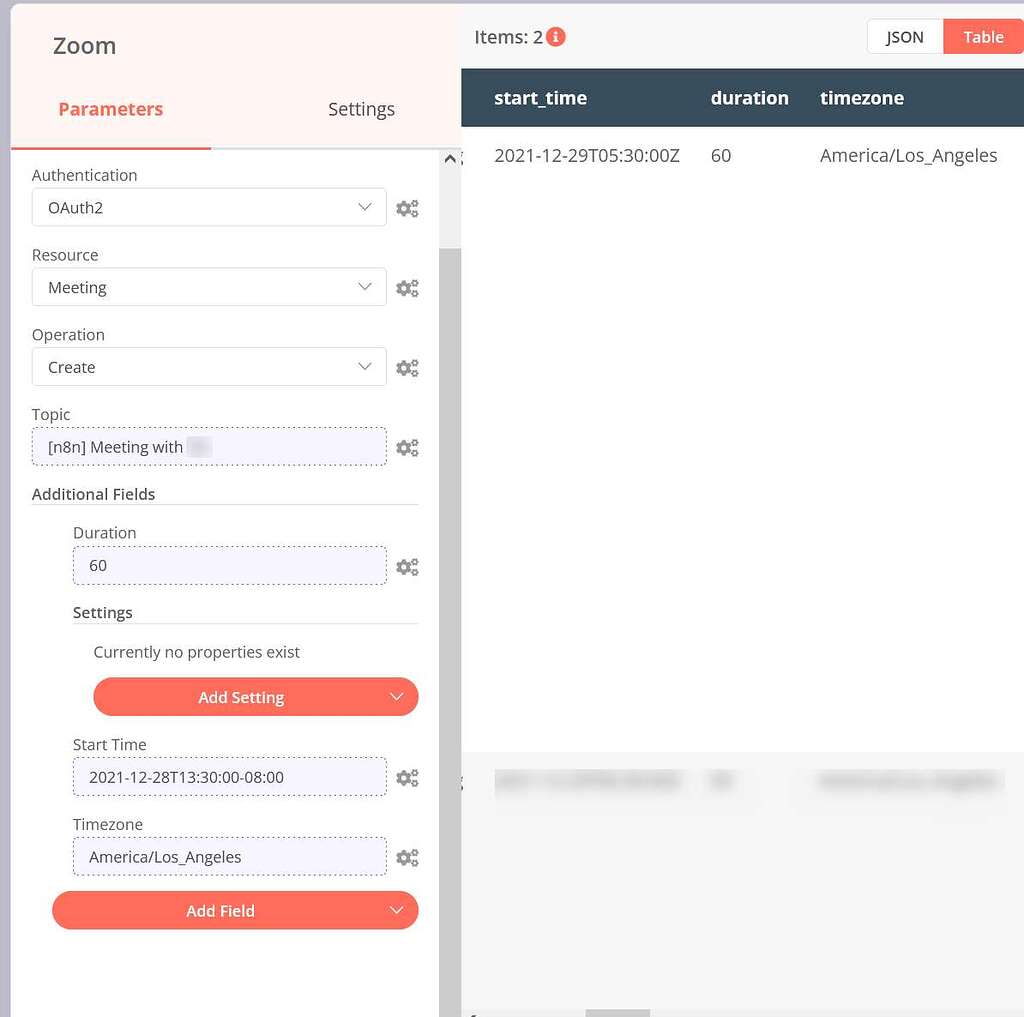Open the gear options for Topic field

pos(408,447)
